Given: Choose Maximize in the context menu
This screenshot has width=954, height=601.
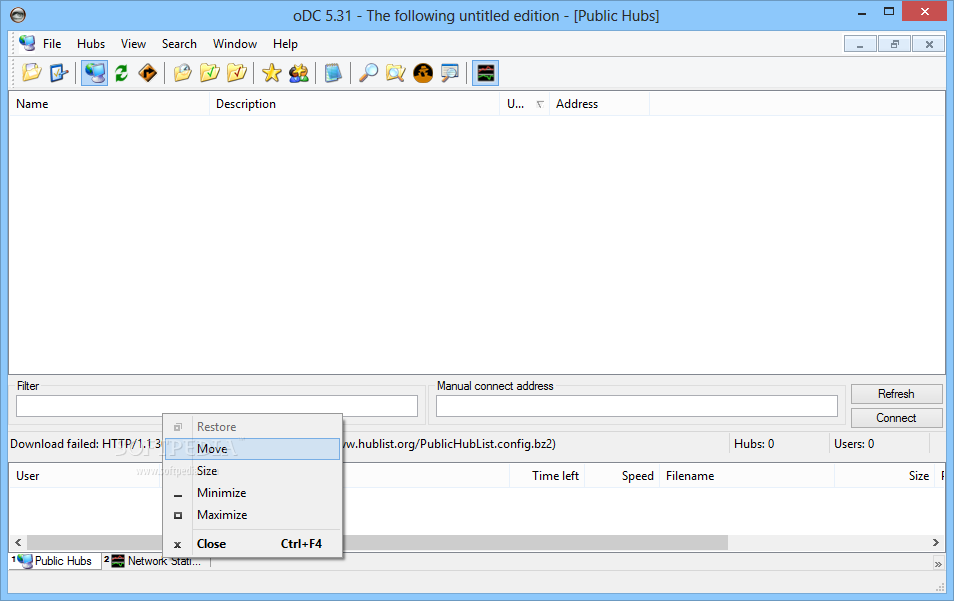Looking at the screenshot, I should [252, 515].
